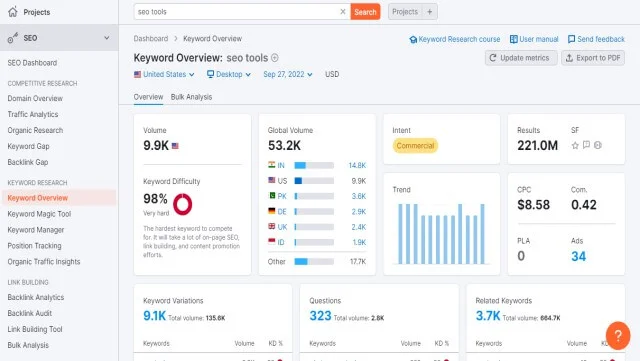Click Export to PDF button

pos(593,58)
